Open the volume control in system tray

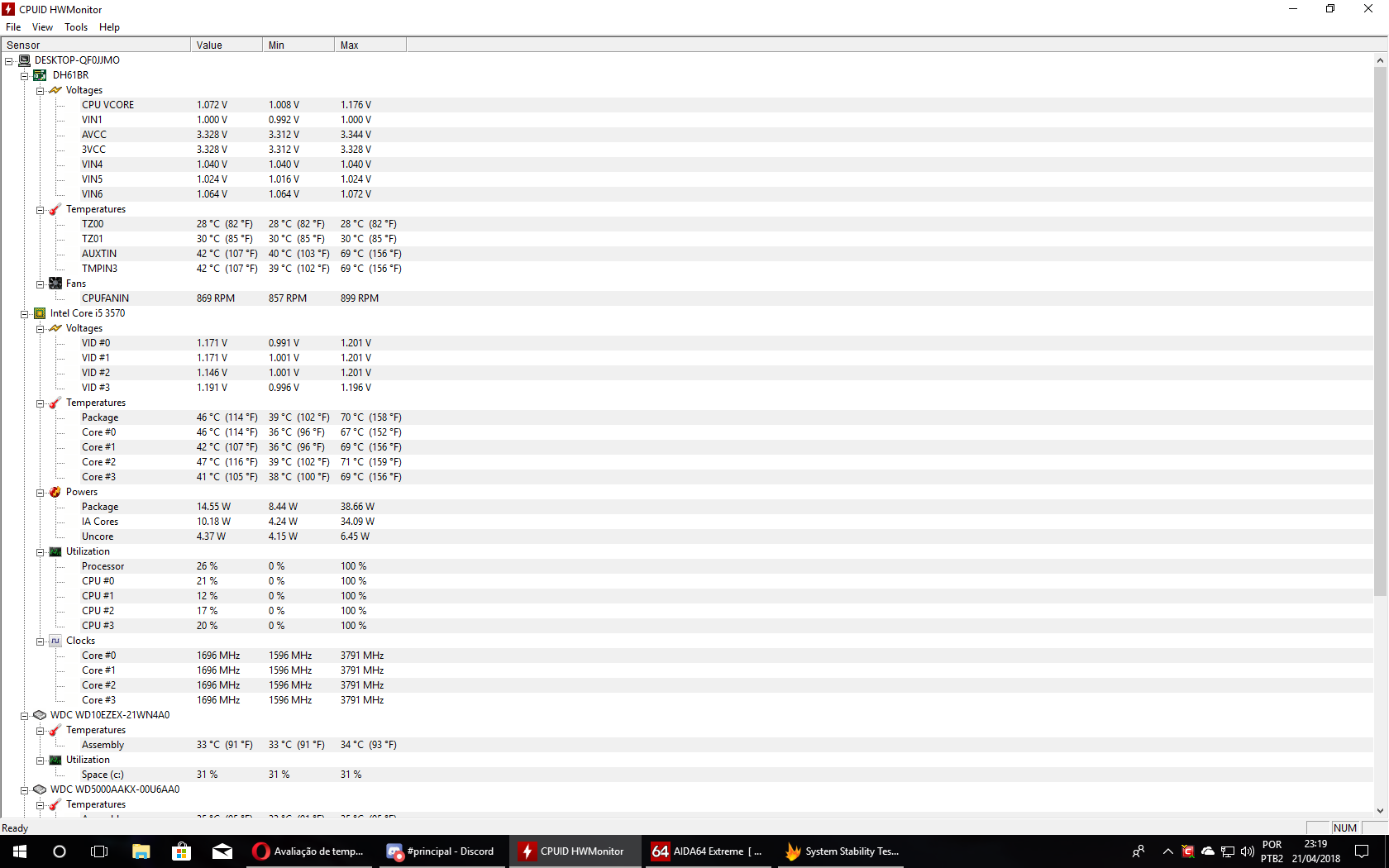(x=1247, y=851)
